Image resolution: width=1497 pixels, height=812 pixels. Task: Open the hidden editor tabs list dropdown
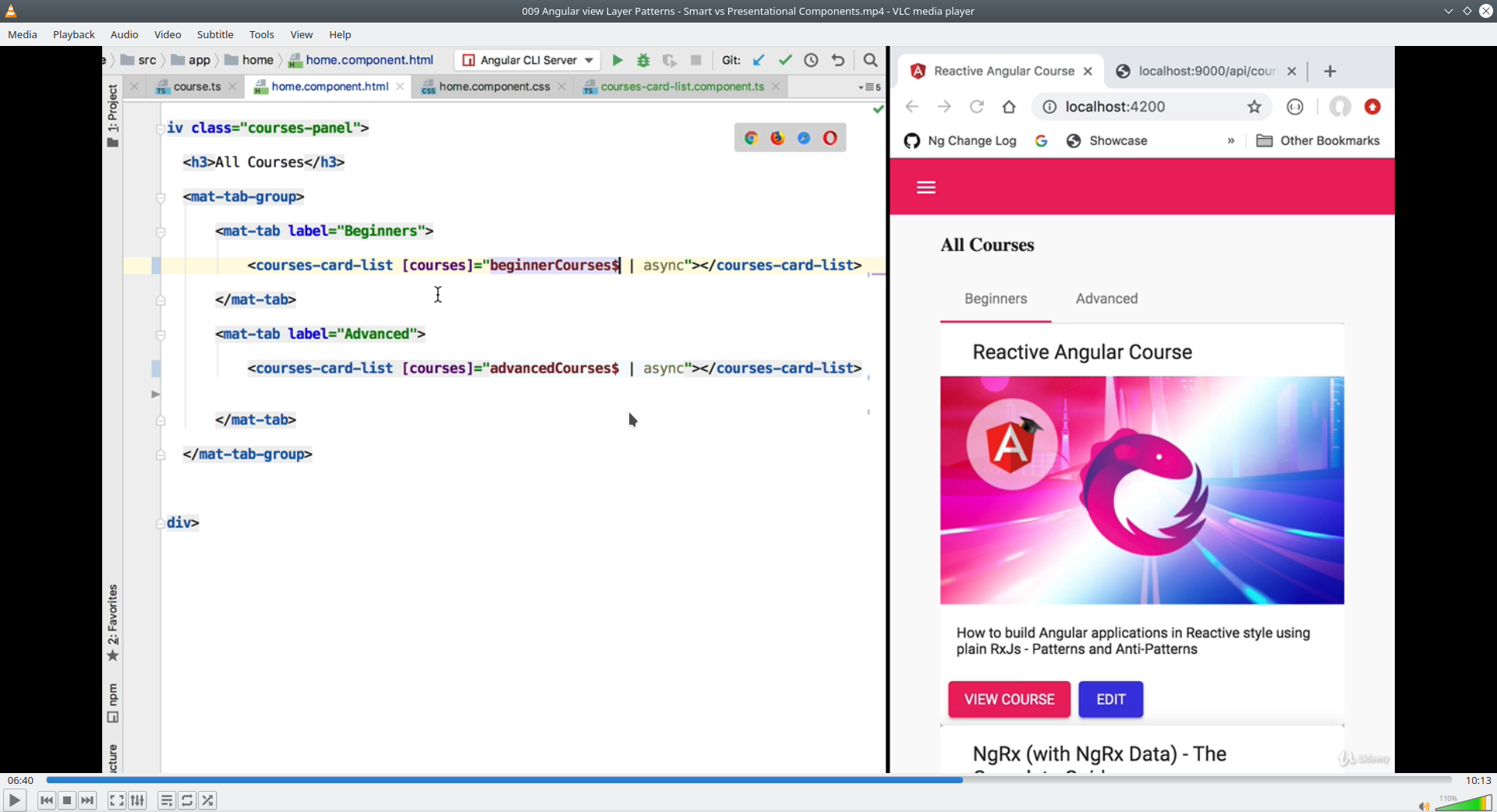pyautogui.click(x=869, y=87)
